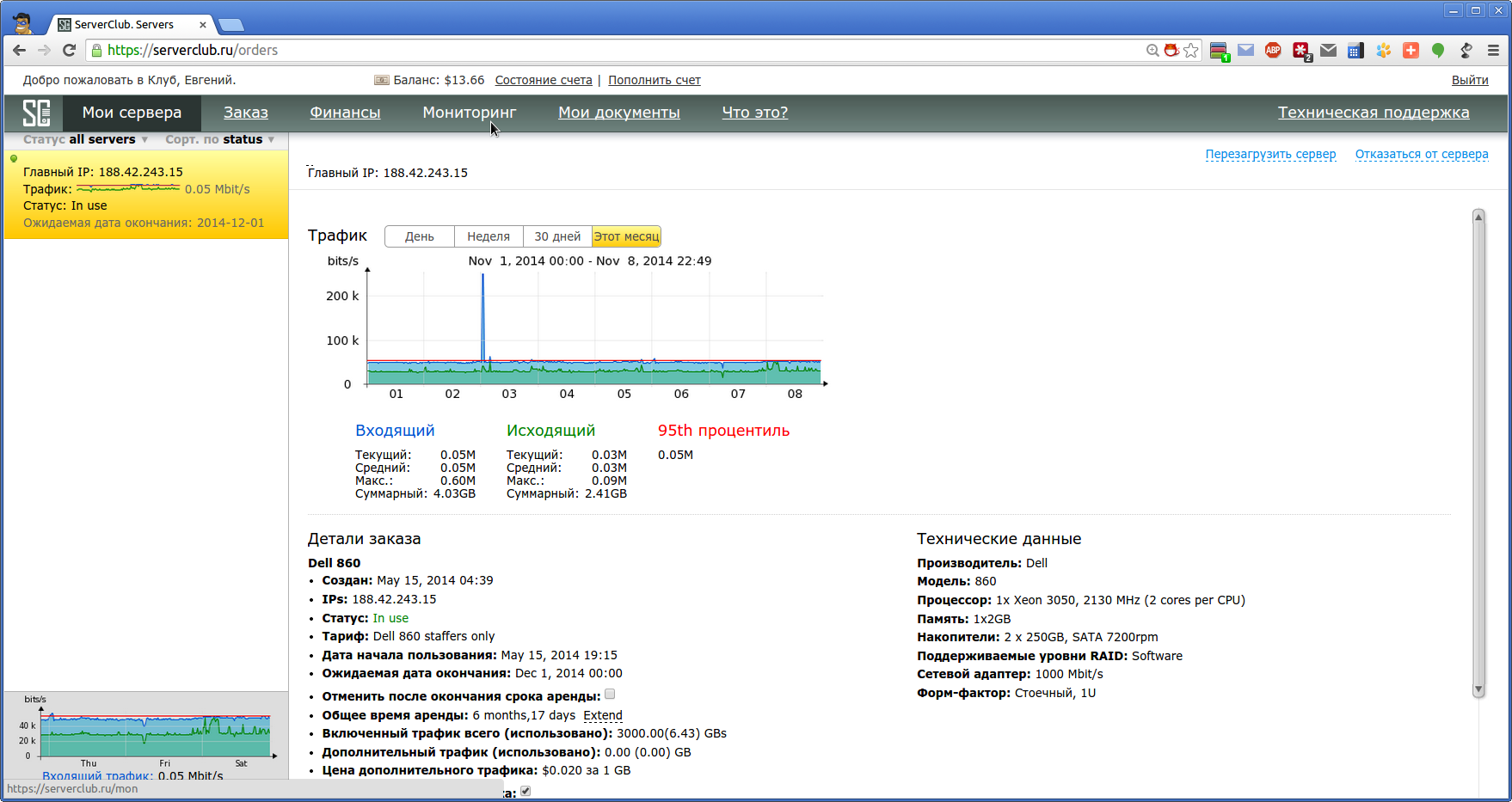Click the In use status text in order details

(x=390, y=618)
